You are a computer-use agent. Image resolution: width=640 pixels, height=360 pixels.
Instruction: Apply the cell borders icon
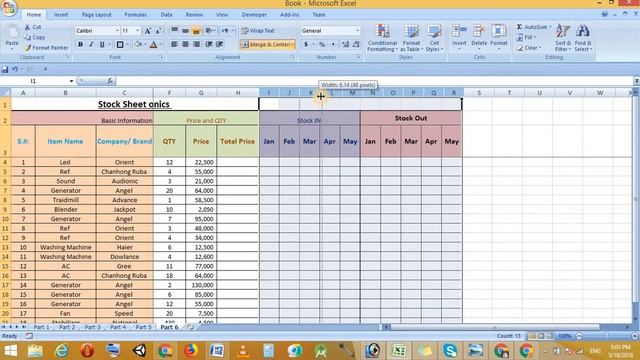coord(120,44)
